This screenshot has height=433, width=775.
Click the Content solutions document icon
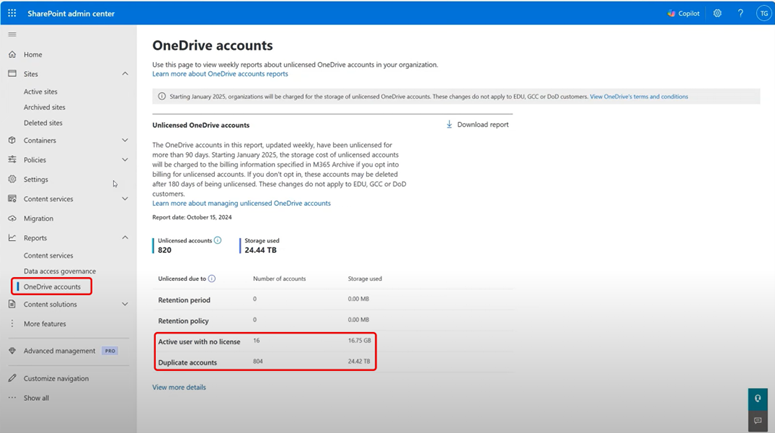pos(12,304)
